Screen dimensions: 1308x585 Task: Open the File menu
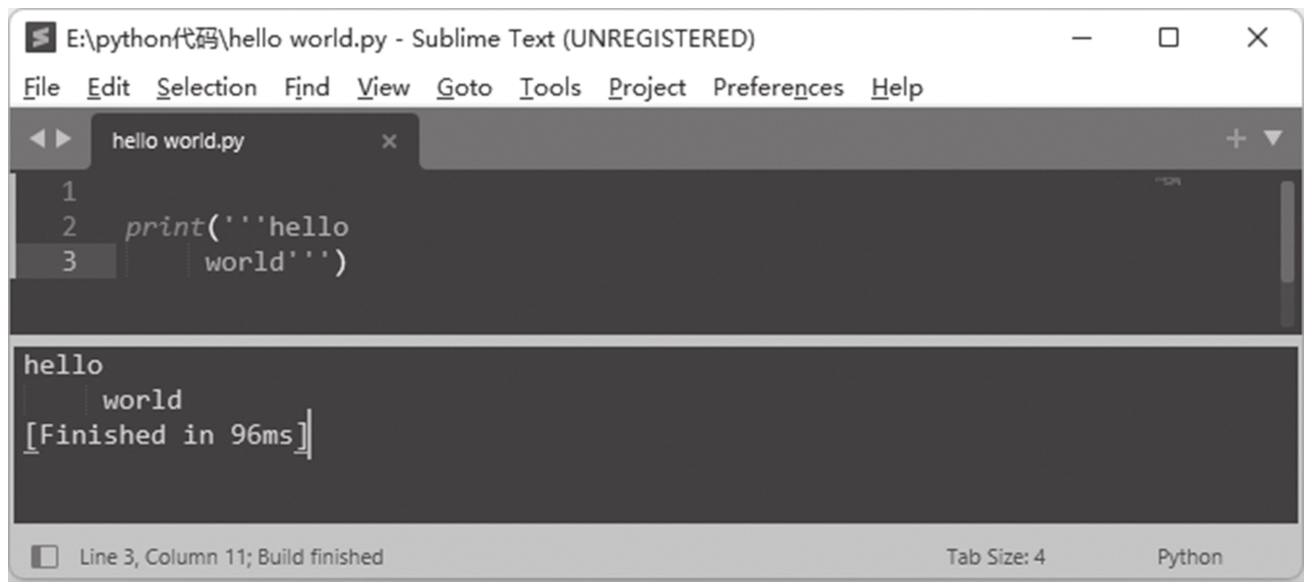coord(41,88)
